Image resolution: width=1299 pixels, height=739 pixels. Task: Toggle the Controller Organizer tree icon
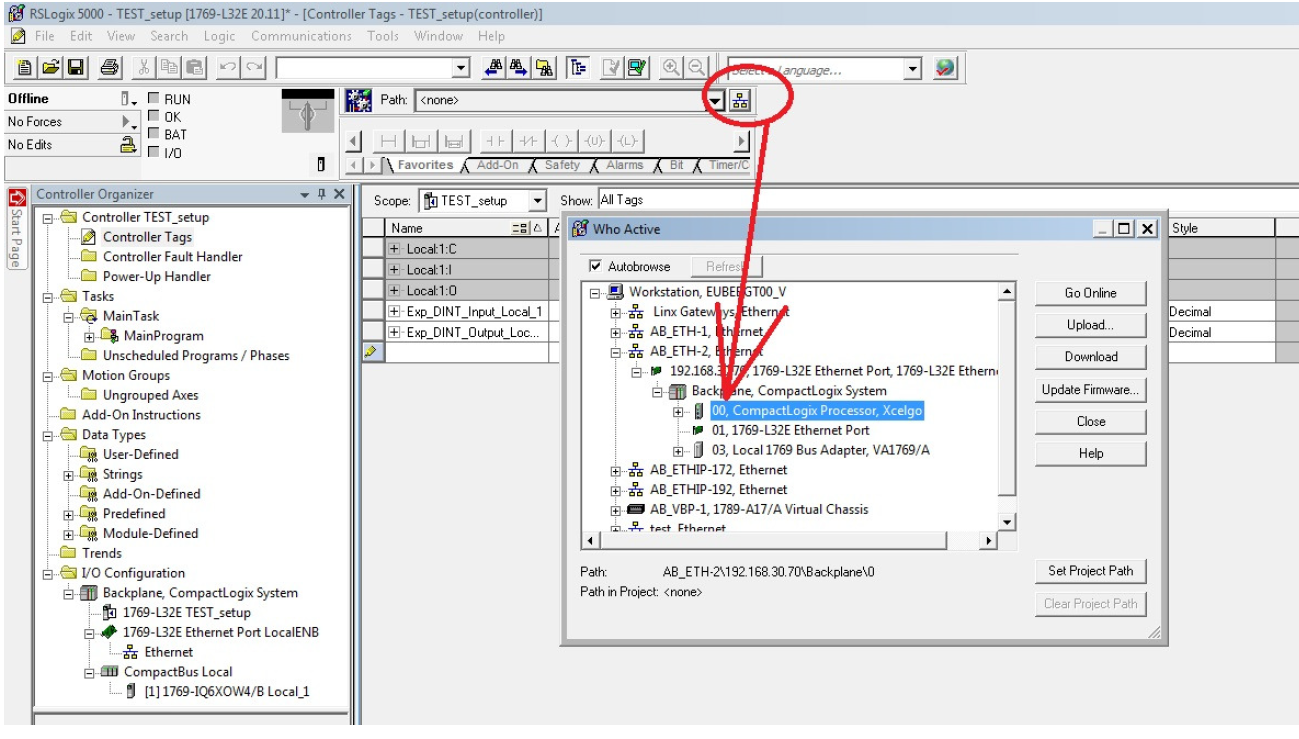coord(577,69)
